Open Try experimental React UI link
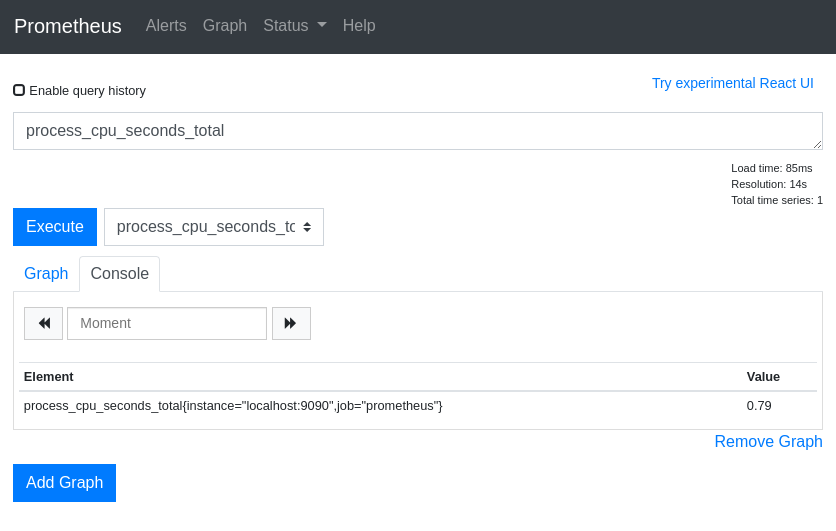836x531 pixels. (x=733, y=83)
